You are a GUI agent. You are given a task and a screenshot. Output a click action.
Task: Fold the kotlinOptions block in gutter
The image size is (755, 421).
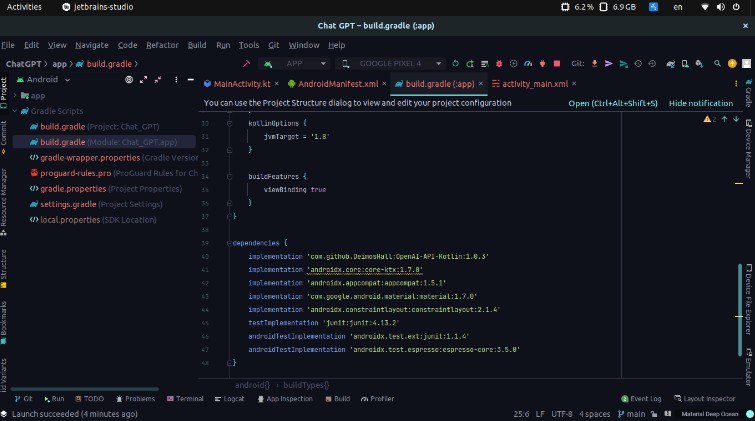230,123
